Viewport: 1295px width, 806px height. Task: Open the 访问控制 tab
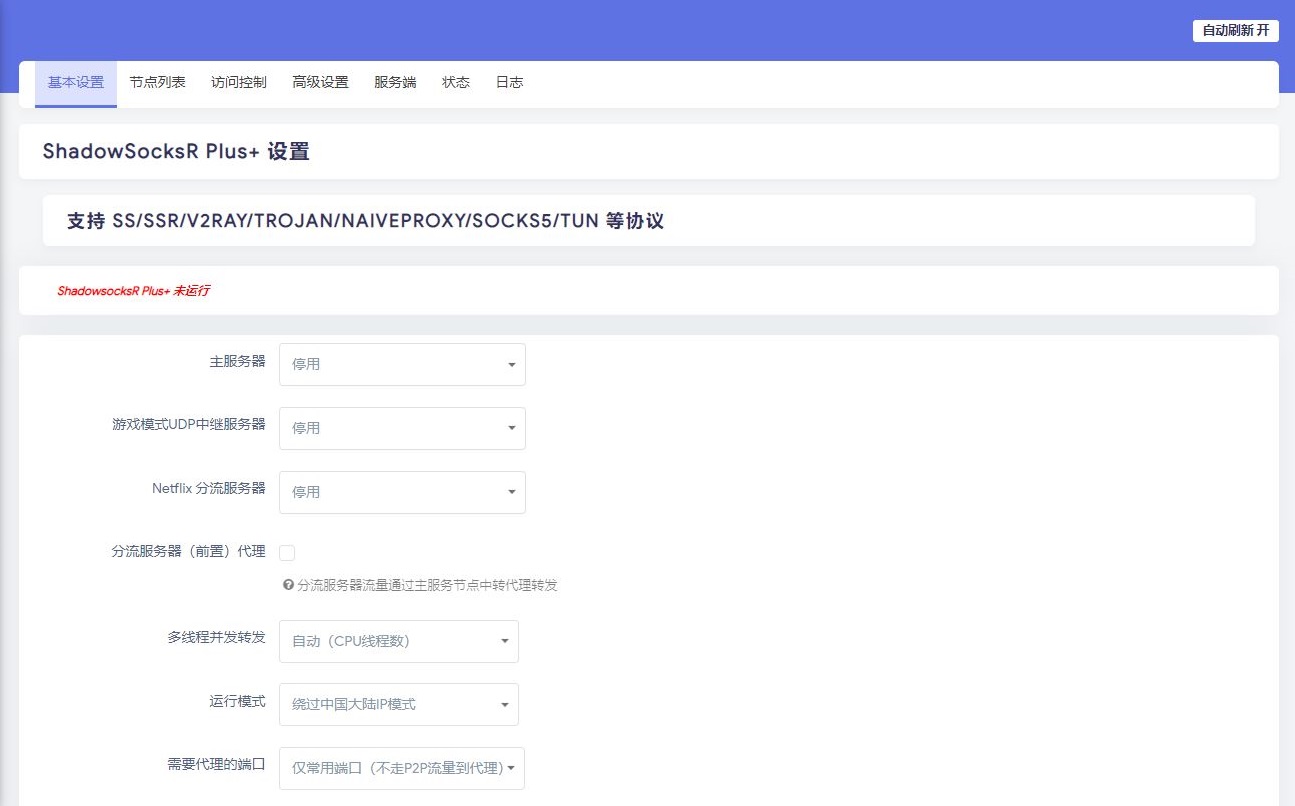coord(239,83)
